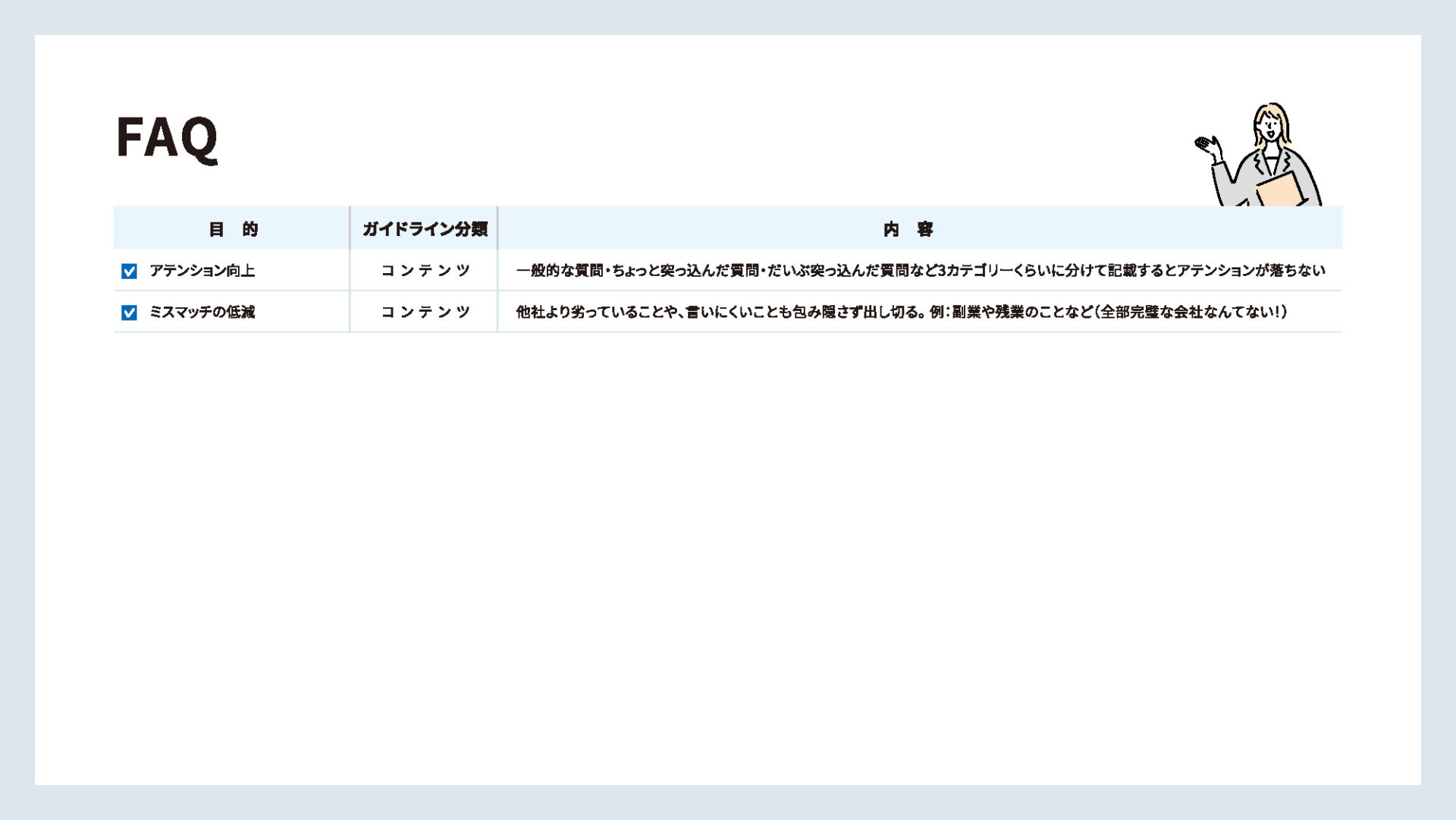Click the closing text 全部完璧な会社なんてない
The height and width of the screenshot is (820, 1456).
pos(1187,313)
